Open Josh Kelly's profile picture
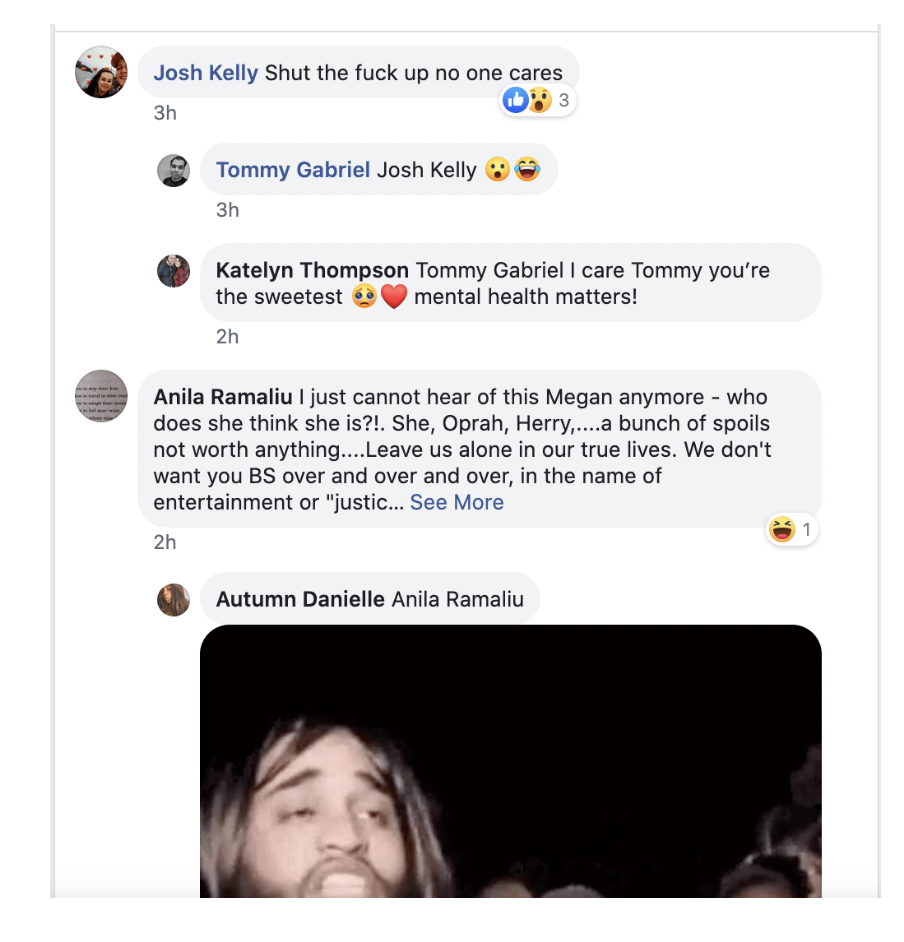The image size is (904, 942). pos(101,72)
